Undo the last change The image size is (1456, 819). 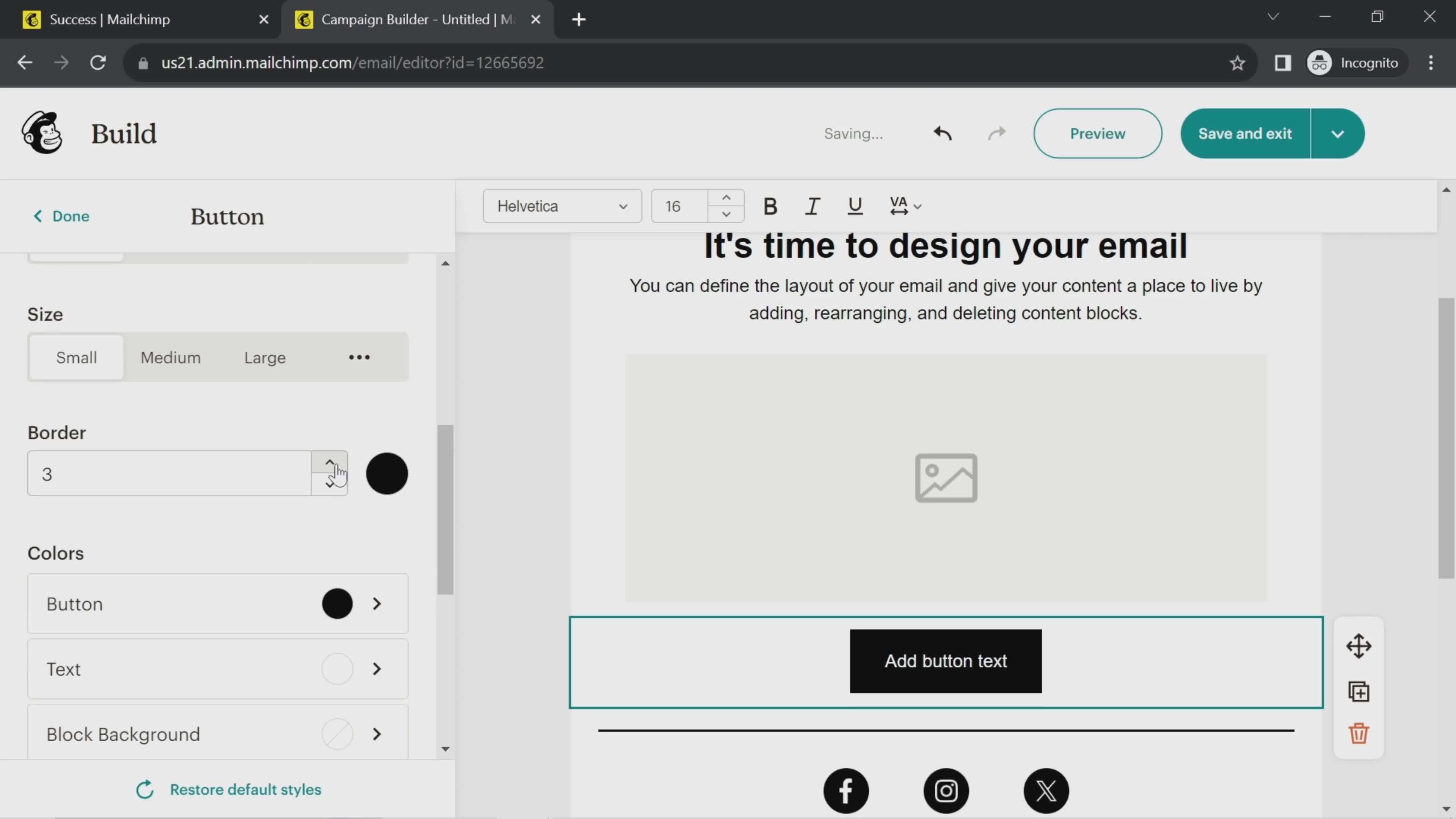coord(942,133)
